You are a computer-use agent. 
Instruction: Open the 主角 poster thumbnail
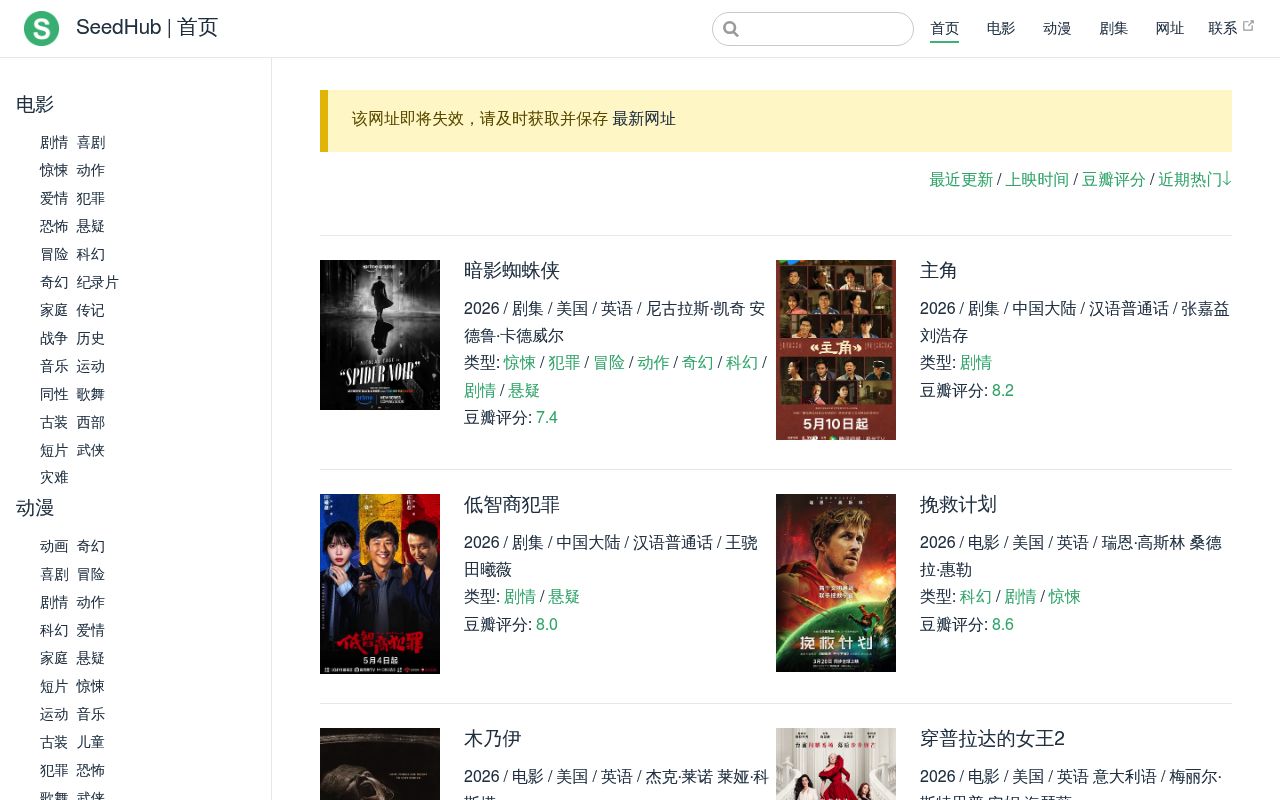[836, 350]
